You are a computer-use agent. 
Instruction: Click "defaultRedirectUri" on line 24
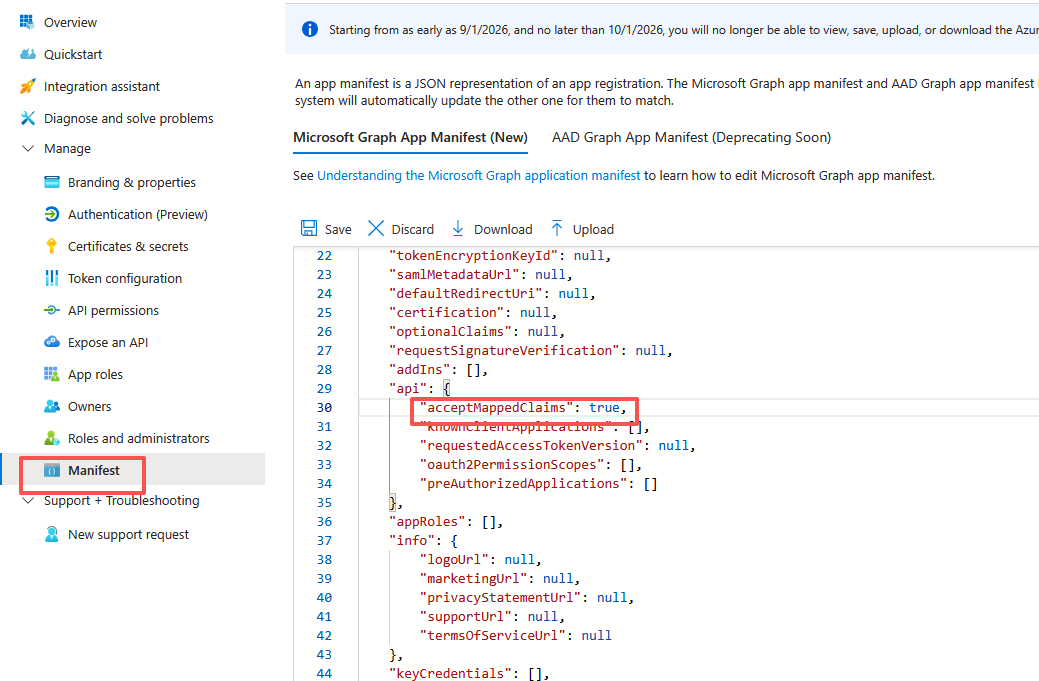466,293
